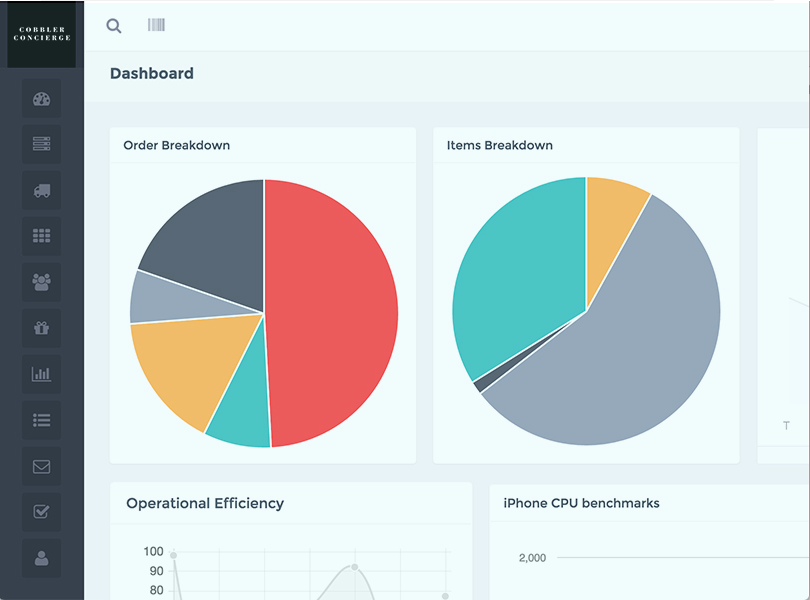The height and width of the screenshot is (600, 810).
Task: Open the bar chart reports sidebar icon
Action: click(42, 374)
